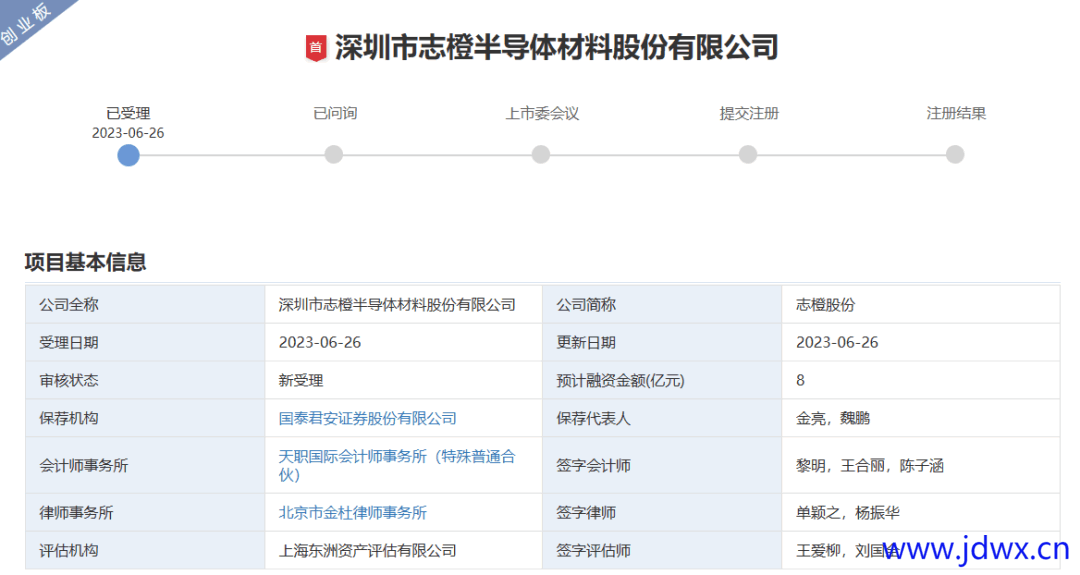
Task: Click the 已问询 stage label
Action: (x=335, y=113)
